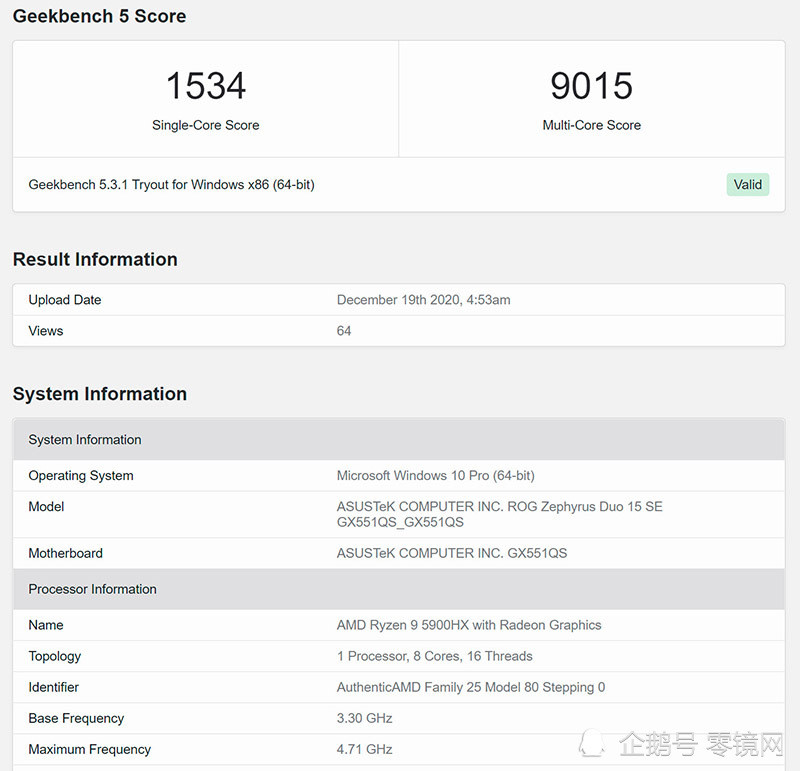The height and width of the screenshot is (771, 800).
Task: Click the AMD Ryzen 9 5900HX processor name
Action: click(x=469, y=625)
